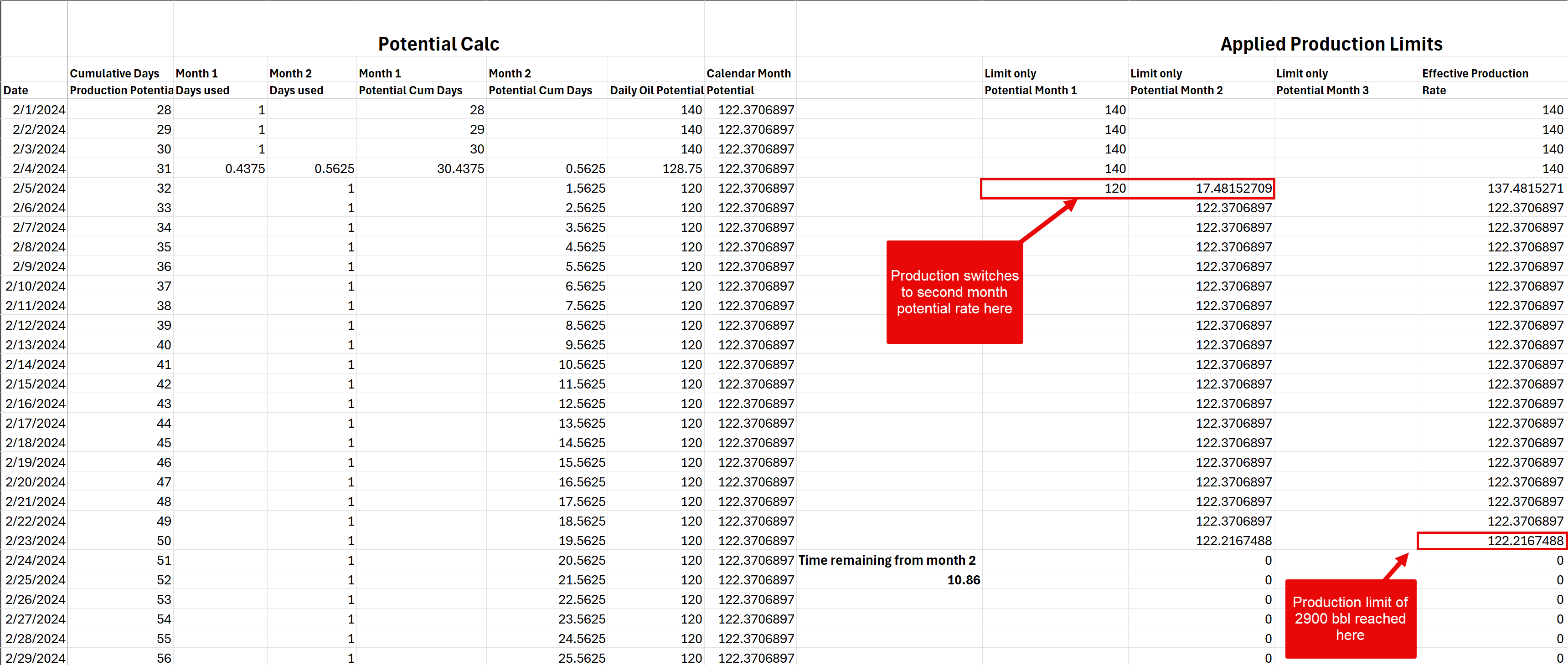Click the Date column header cell
Screen dimensions: 1568x665
pyautogui.click(x=16, y=90)
